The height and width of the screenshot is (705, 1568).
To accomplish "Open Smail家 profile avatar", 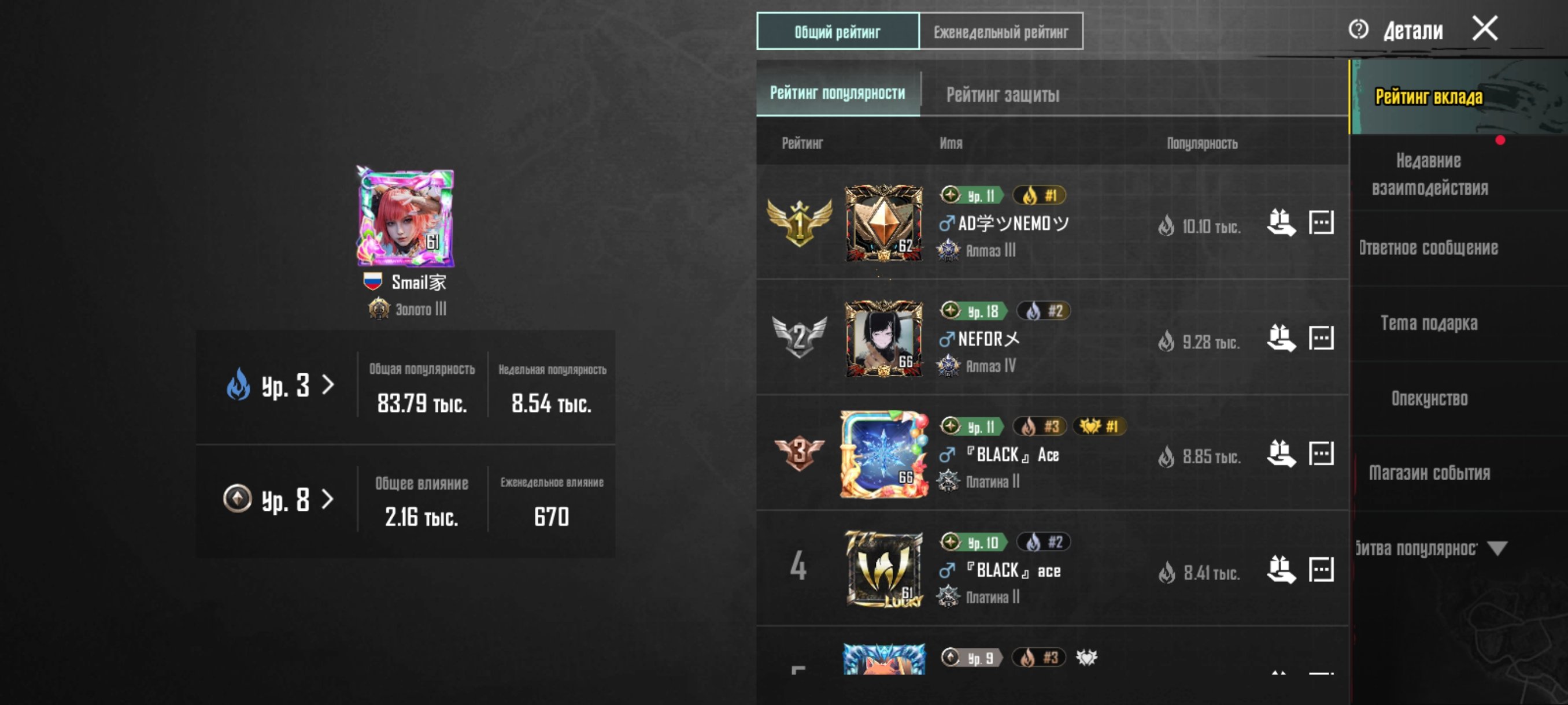I will [x=405, y=218].
